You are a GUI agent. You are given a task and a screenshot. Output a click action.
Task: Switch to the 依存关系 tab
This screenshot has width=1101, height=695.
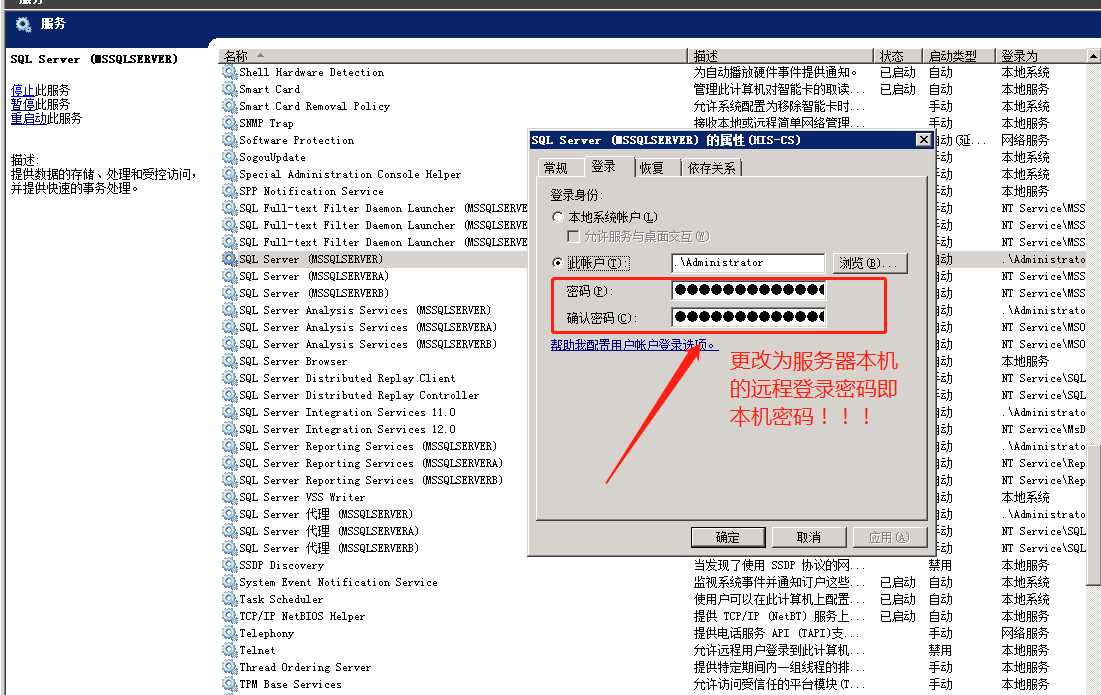pos(711,168)
